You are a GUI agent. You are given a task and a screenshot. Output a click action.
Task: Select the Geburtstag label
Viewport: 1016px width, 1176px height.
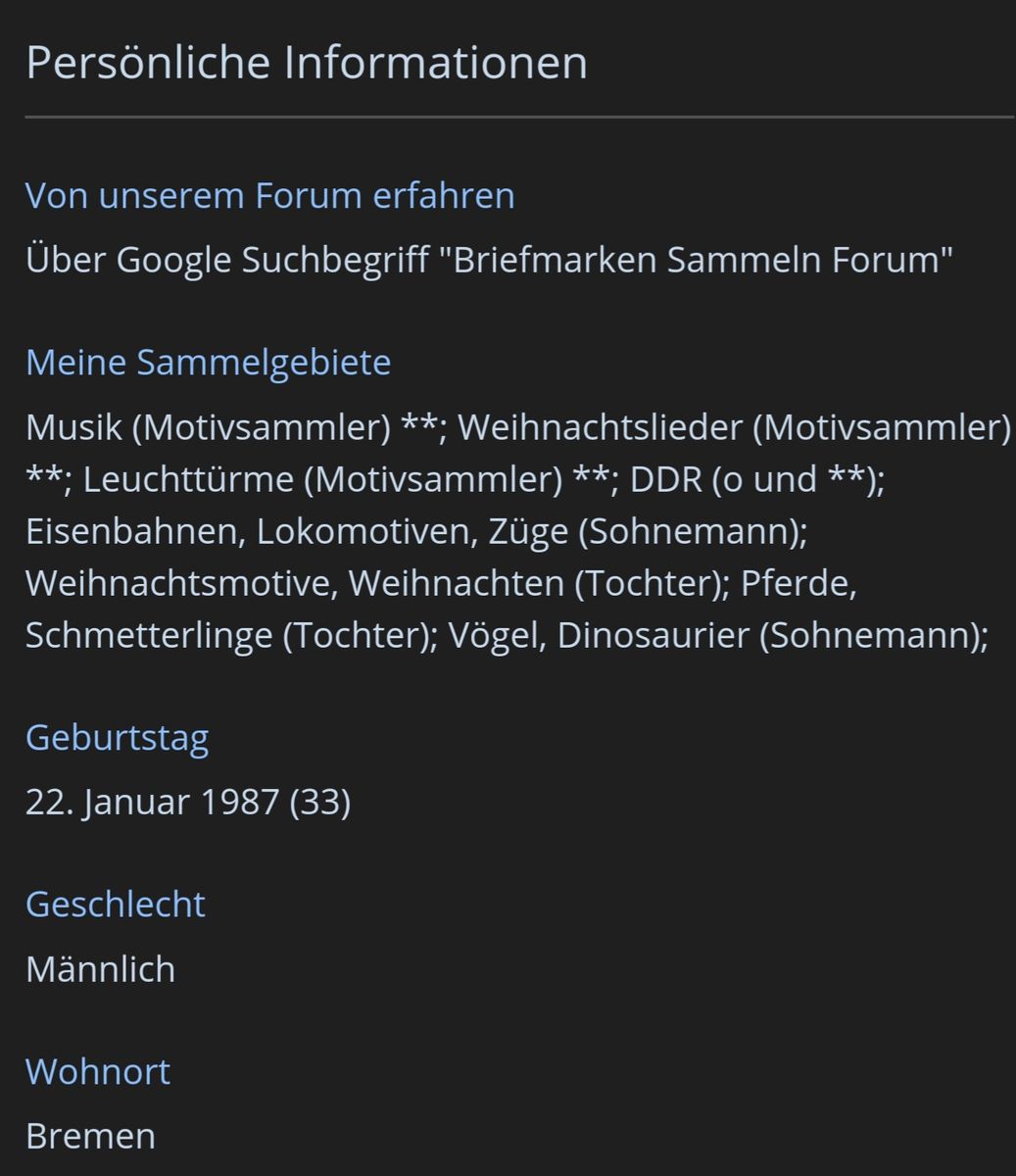[117, 737]
